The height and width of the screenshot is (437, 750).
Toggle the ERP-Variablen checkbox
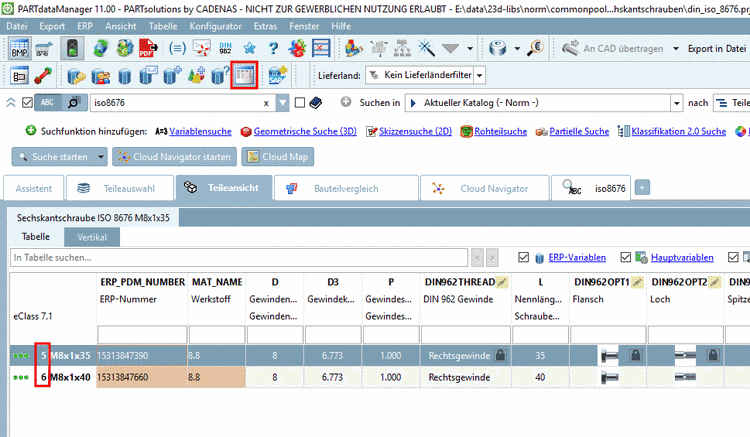[523, 258]
